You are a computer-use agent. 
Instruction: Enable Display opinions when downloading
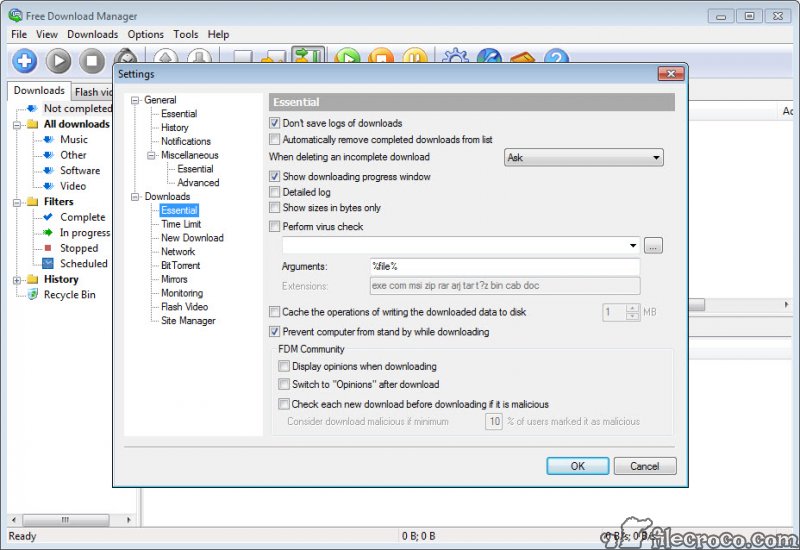284,366
